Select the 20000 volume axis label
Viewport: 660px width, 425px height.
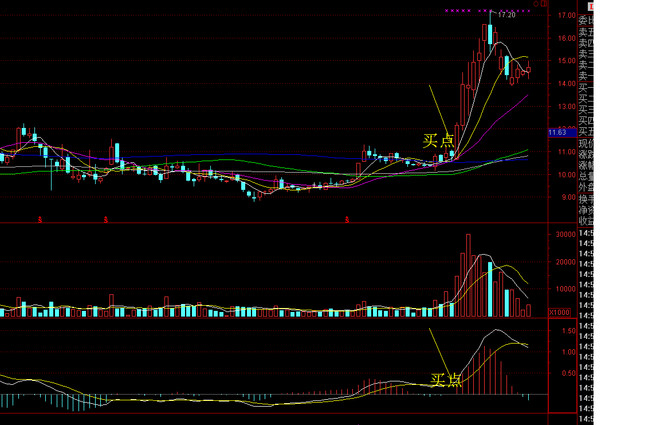pyautogui.click(x=566, y=262)
